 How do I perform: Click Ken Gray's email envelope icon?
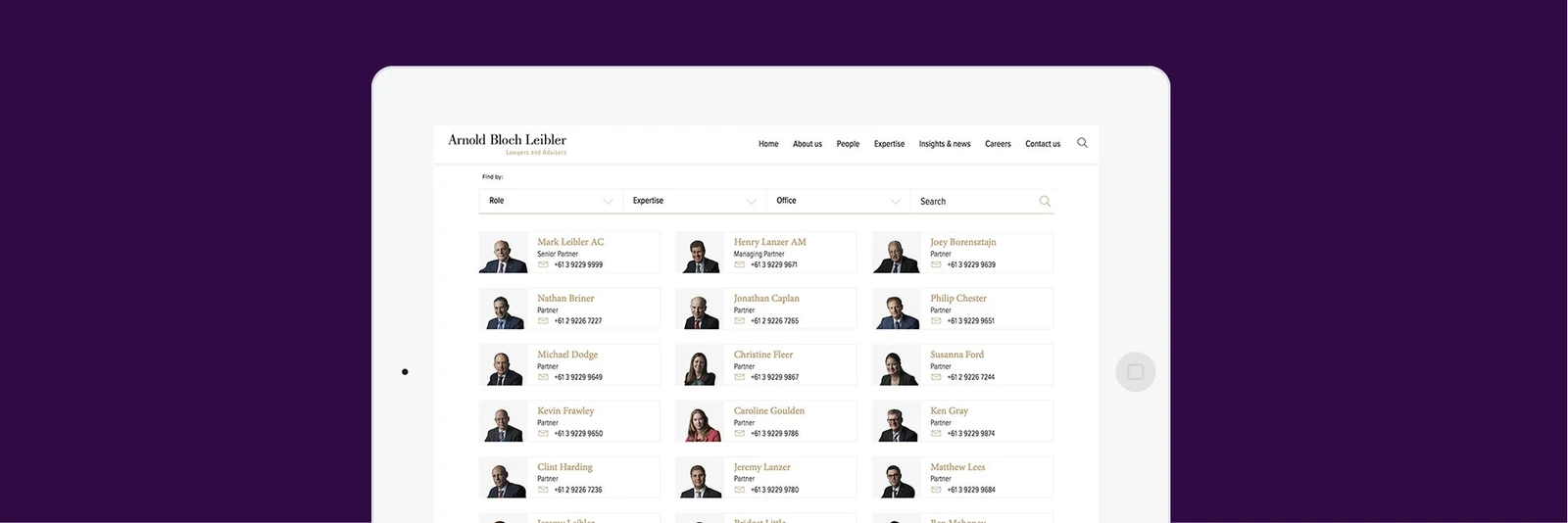coord(936,433)
